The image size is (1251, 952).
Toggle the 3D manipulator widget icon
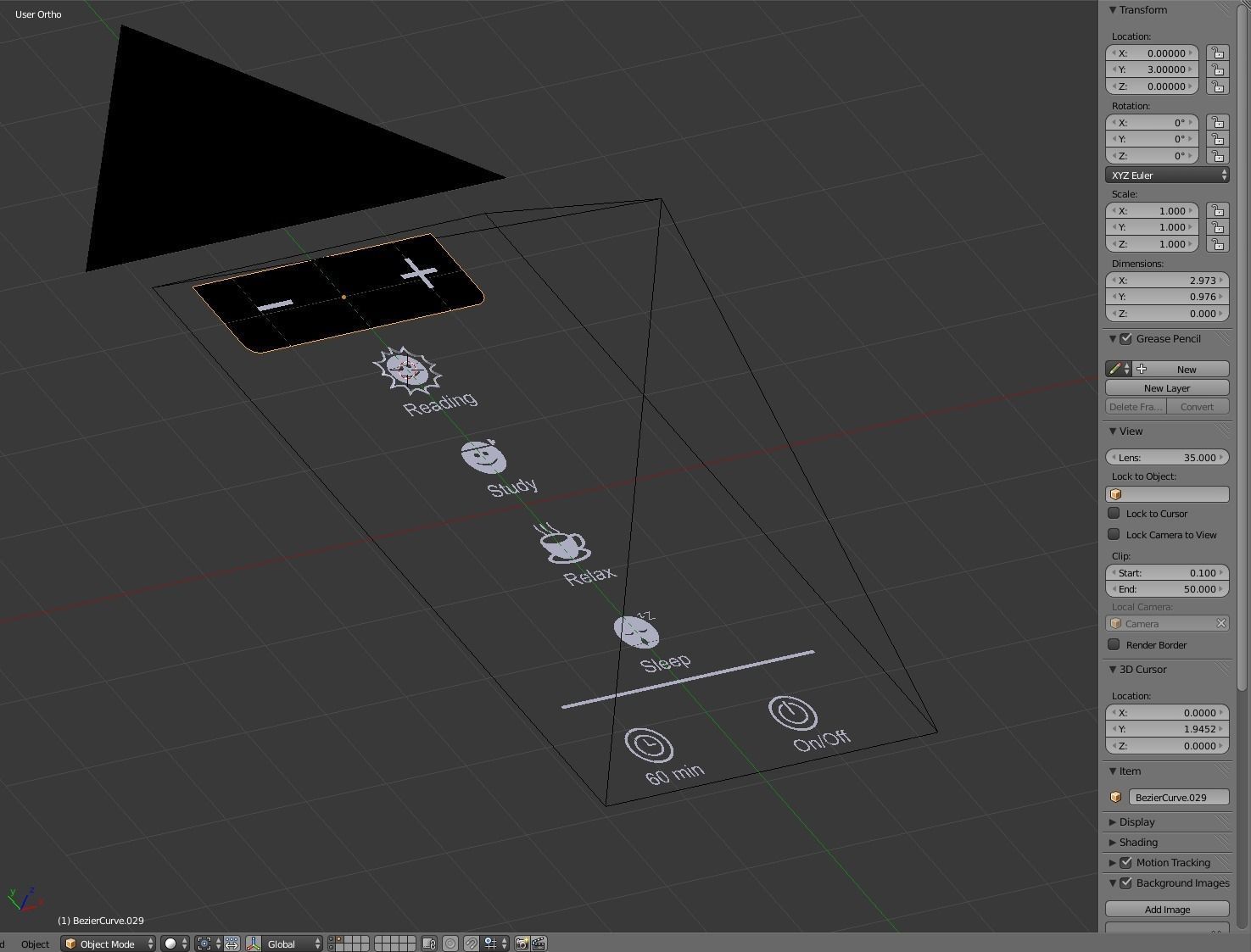254,944
